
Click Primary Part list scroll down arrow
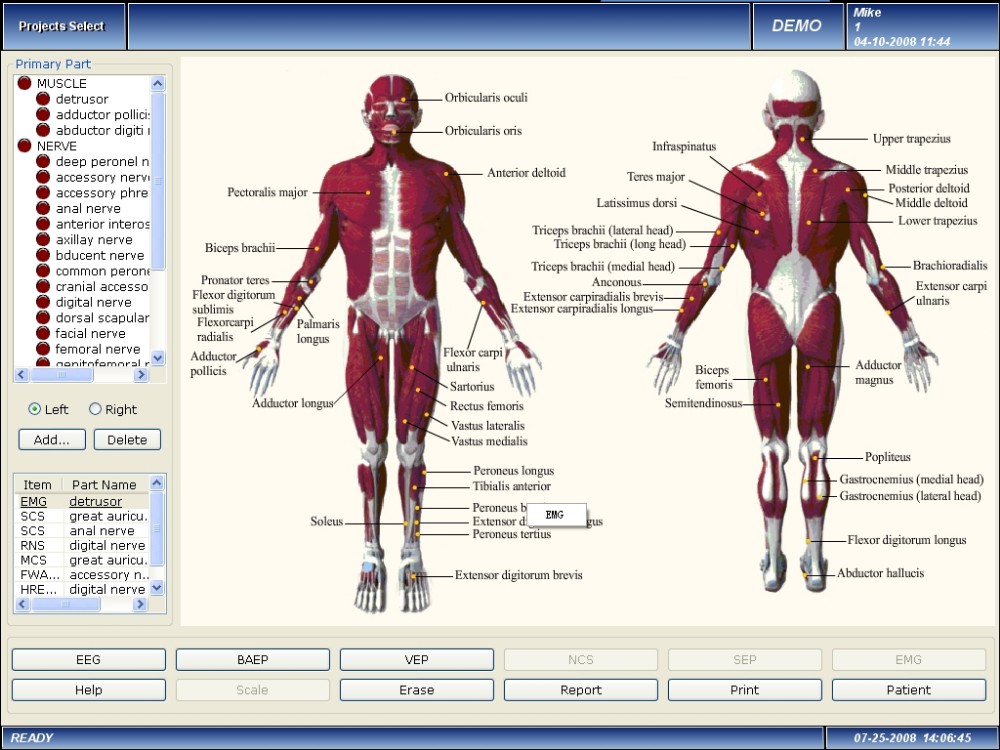click(158, 358)
